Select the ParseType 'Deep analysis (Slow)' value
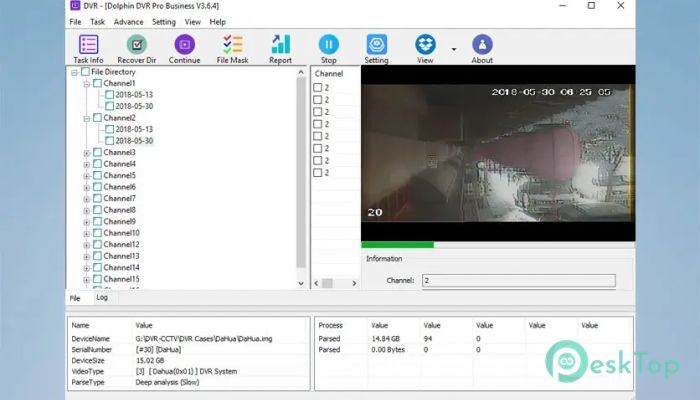This screenshot has width=700, height=400. [167, 383]
